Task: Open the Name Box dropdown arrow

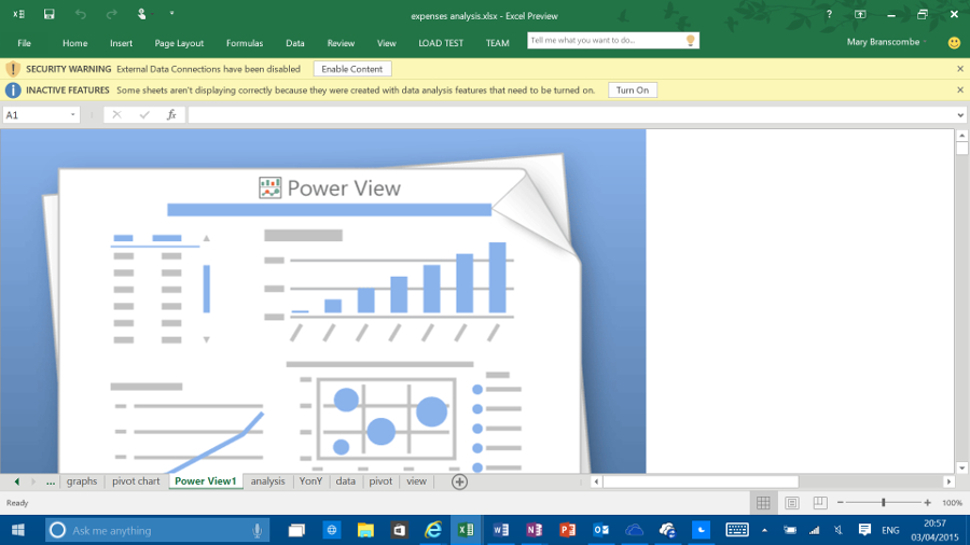Action: pos(73,115)
